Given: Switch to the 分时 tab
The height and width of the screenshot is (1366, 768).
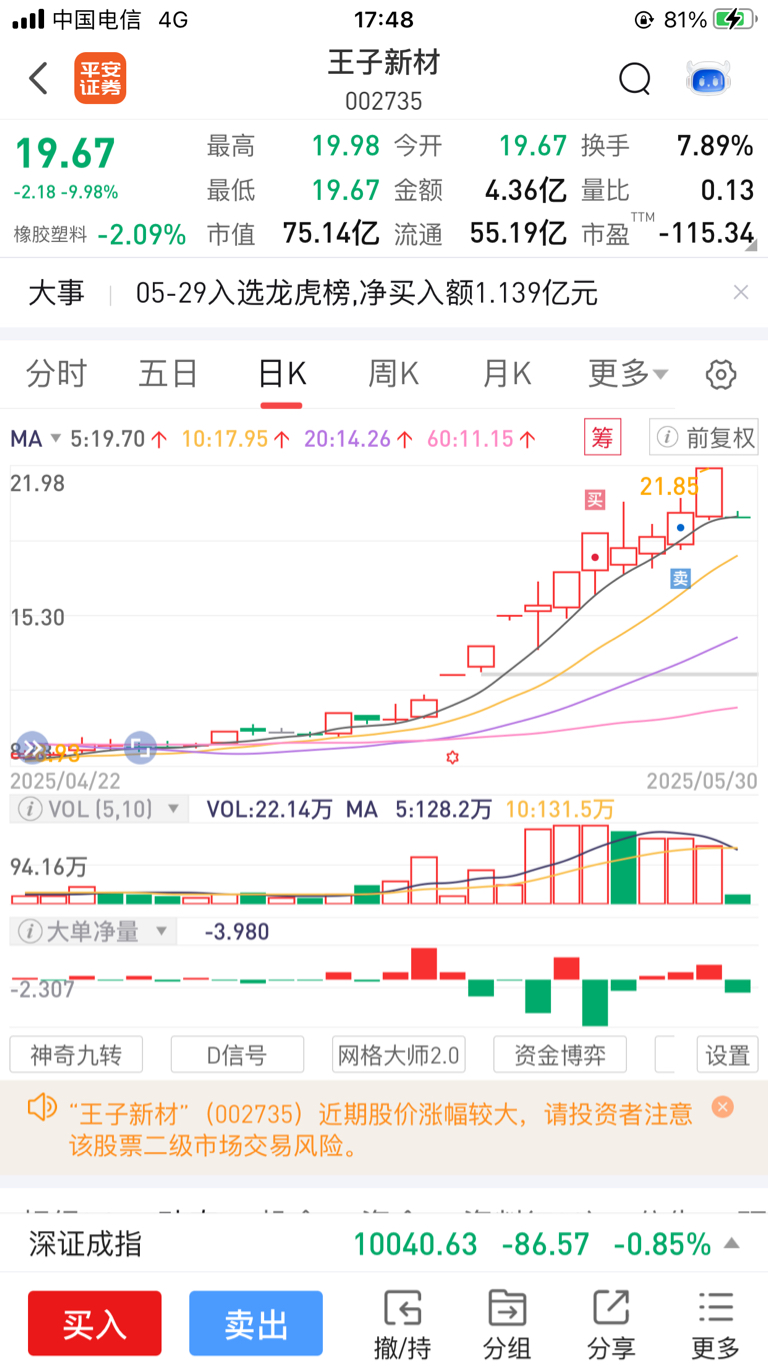Looking at the screenshot, I should [x=57, y=374].
